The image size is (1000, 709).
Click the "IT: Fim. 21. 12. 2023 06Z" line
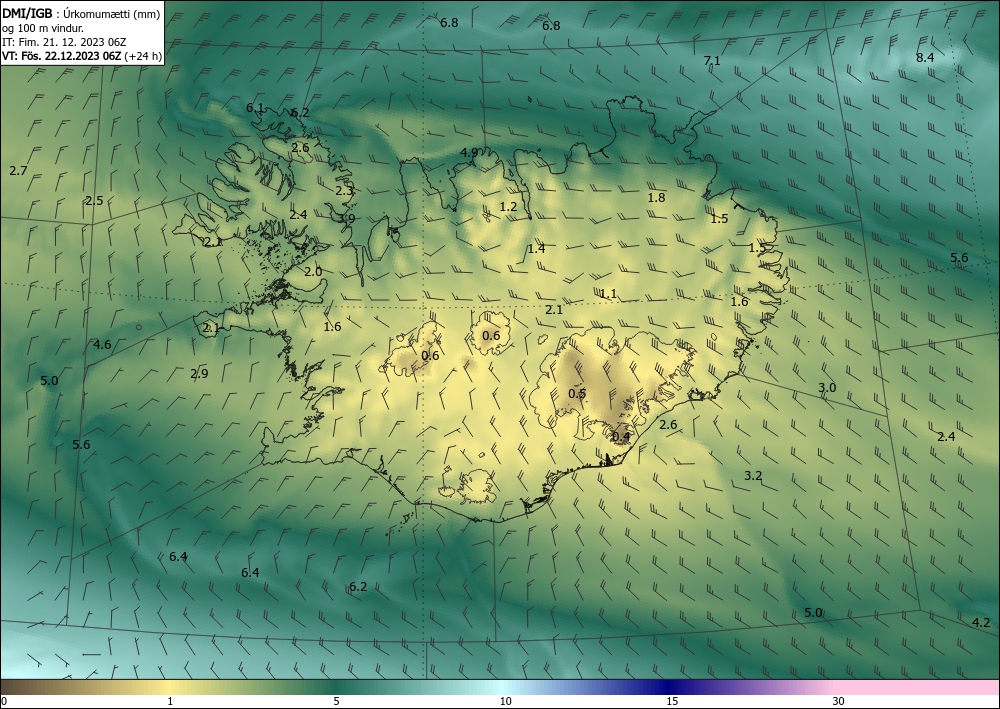click(64, 42)
